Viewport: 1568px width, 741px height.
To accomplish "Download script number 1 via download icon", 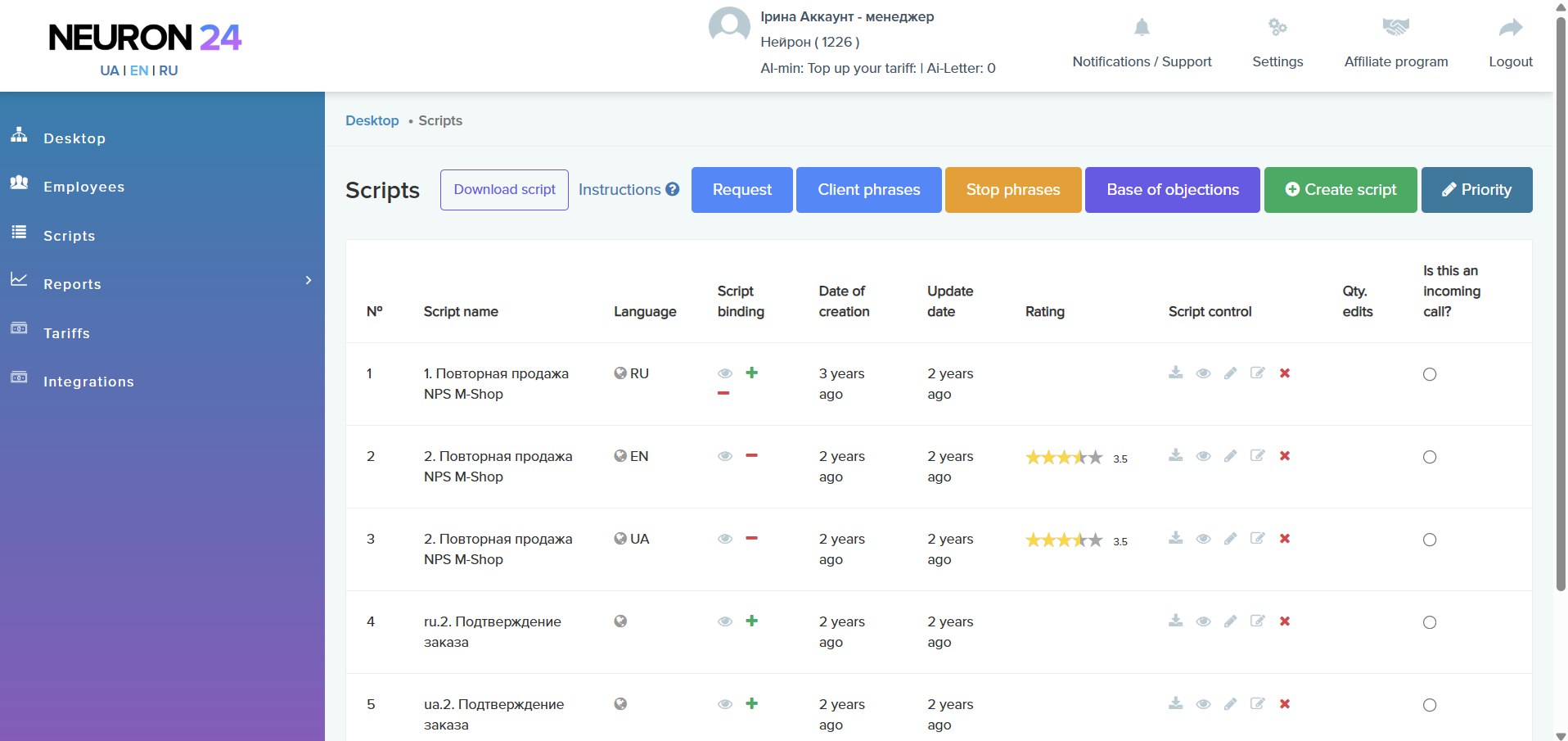I will pos(1175,373).
